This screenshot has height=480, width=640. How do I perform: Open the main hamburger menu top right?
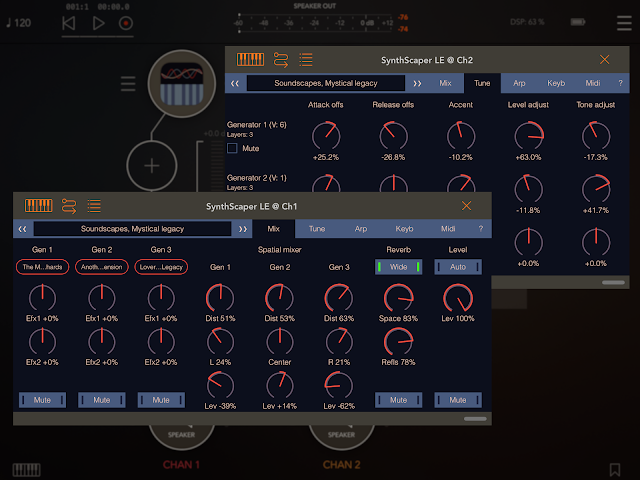tap(624, 23)
